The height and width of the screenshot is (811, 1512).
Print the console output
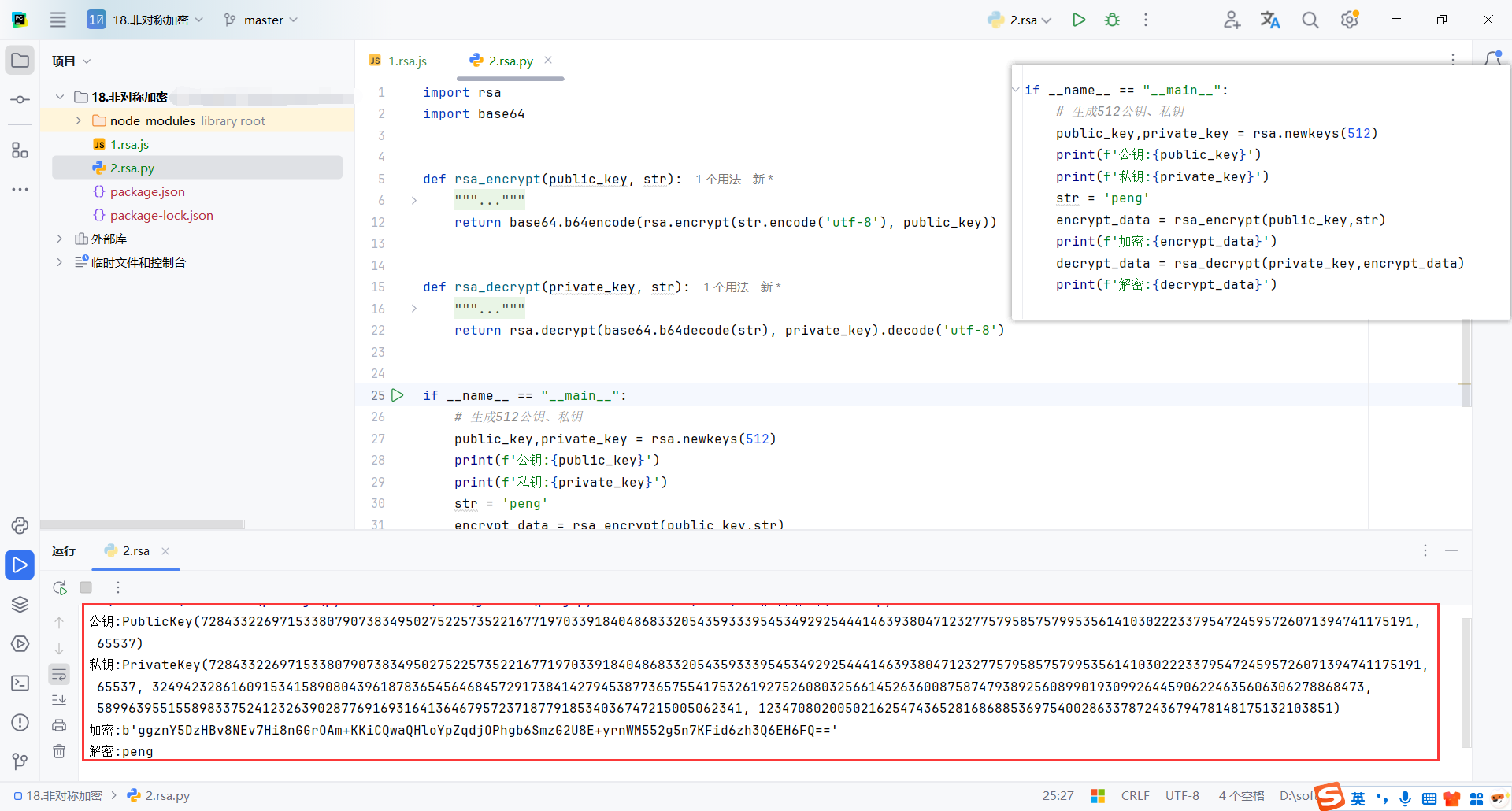(59, 725)
